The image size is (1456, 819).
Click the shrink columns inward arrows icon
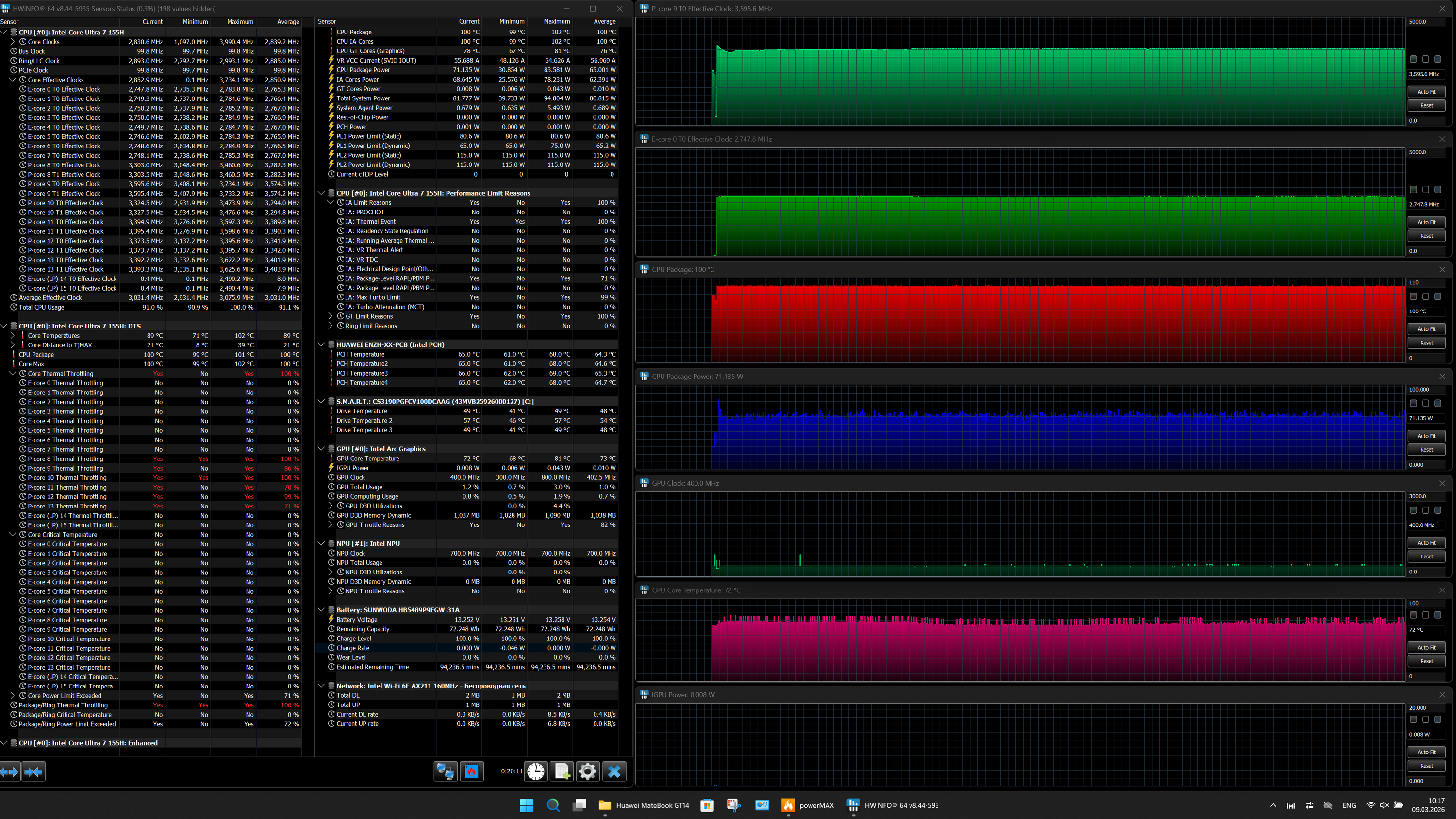[x=33, y=771]
